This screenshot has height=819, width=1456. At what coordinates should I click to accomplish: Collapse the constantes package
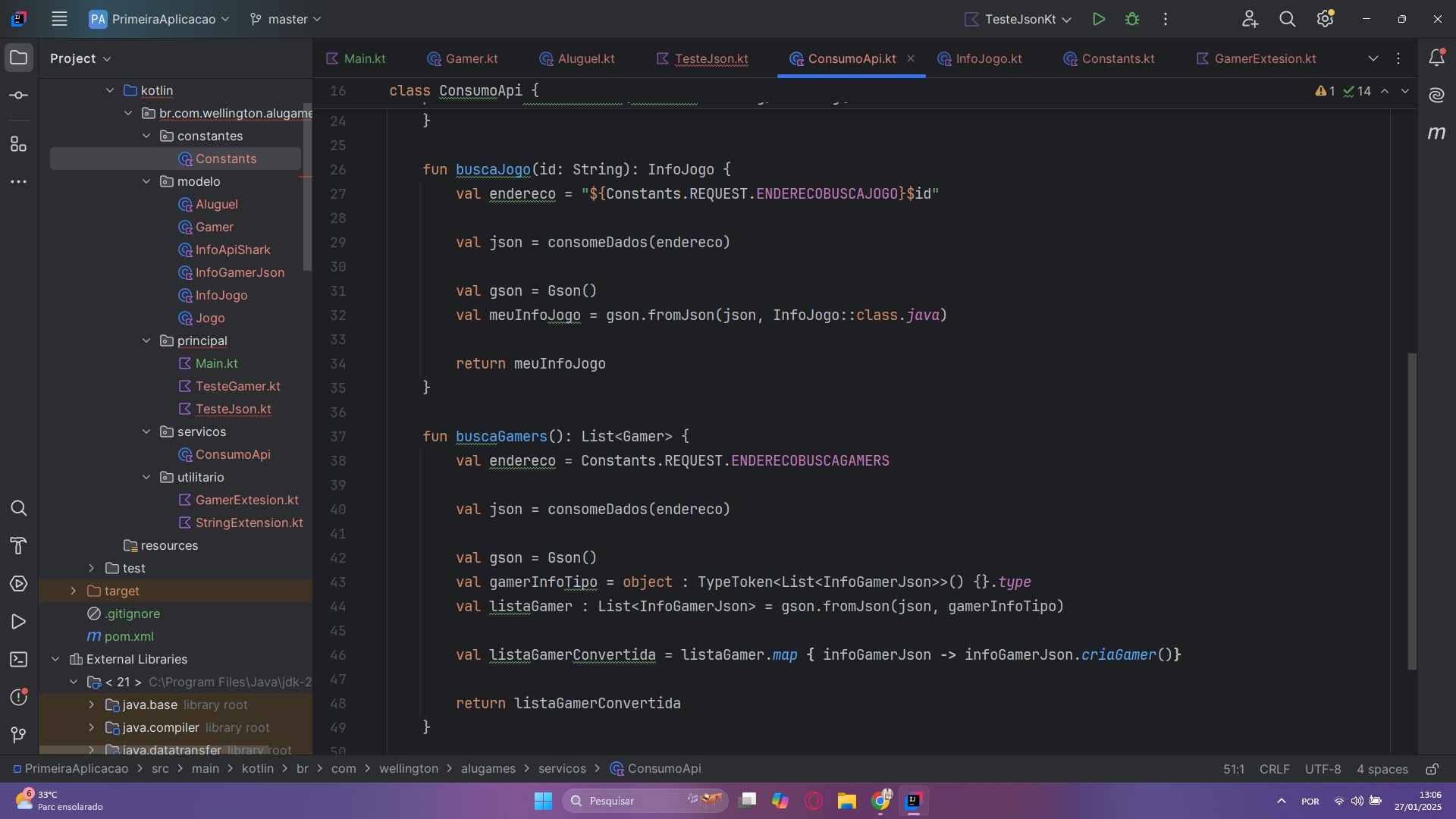click(146, 136)
